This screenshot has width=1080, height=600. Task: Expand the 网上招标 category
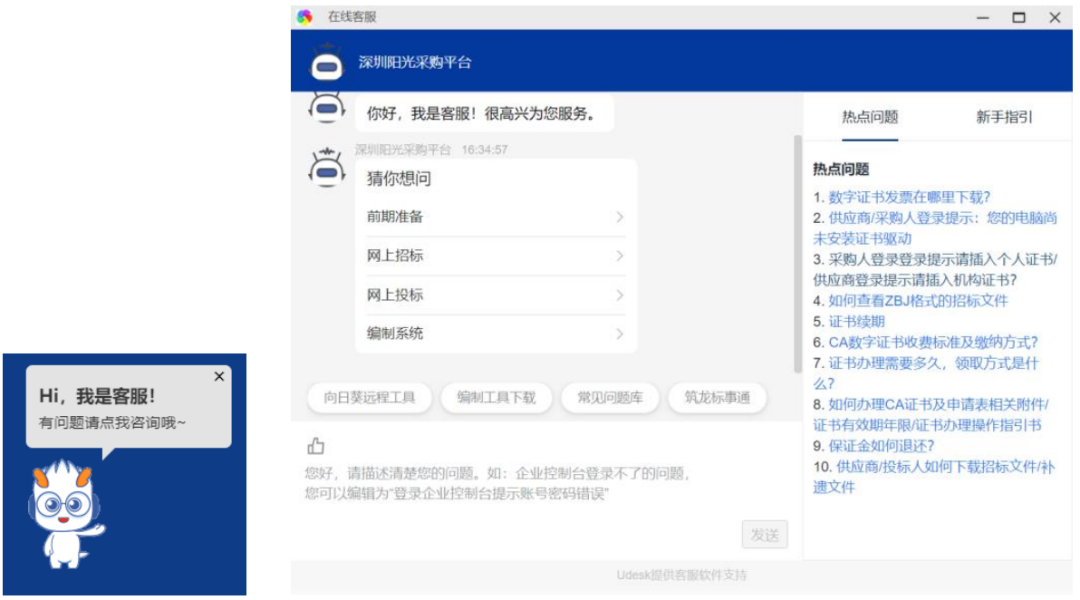(x=495, y=256)
